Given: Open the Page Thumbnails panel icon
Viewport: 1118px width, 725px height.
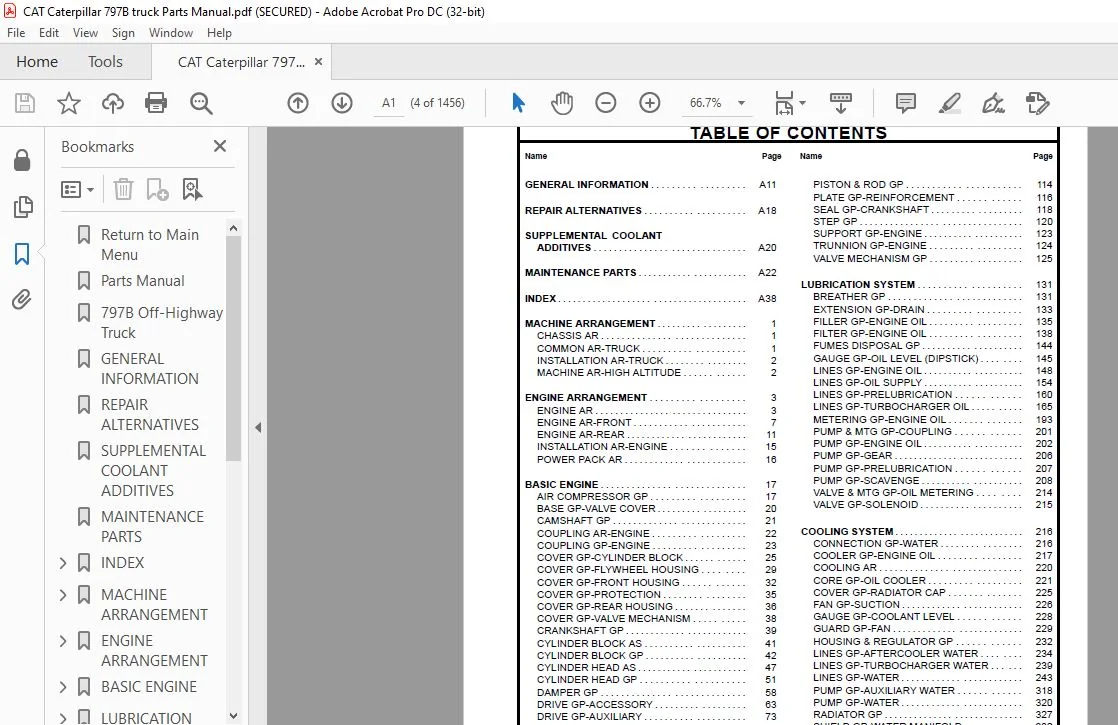Looking at the screenshot, I should (23, 207).
